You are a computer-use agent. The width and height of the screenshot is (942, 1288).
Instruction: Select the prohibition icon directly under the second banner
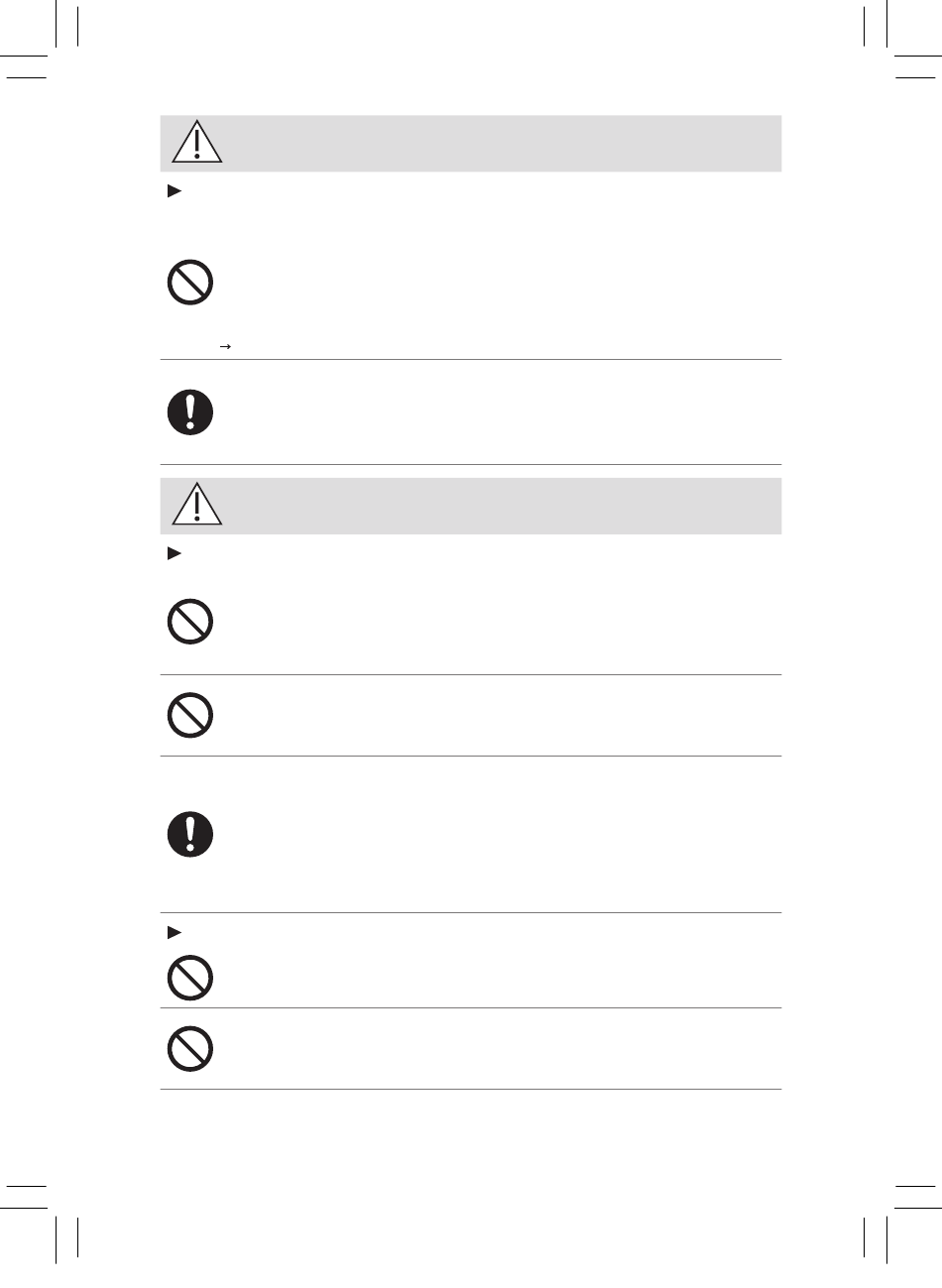tap(190, 622)
